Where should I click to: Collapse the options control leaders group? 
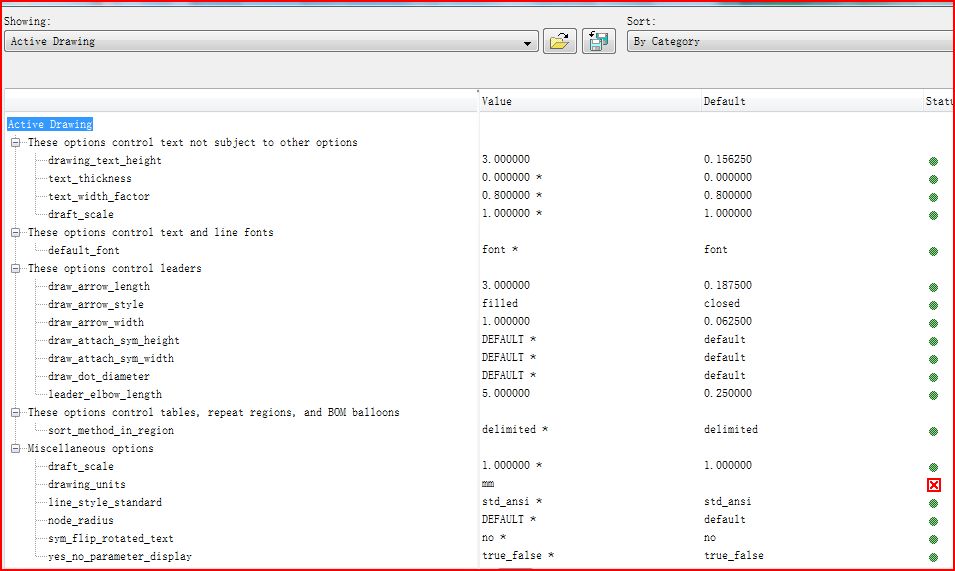(x=16, y=268)
